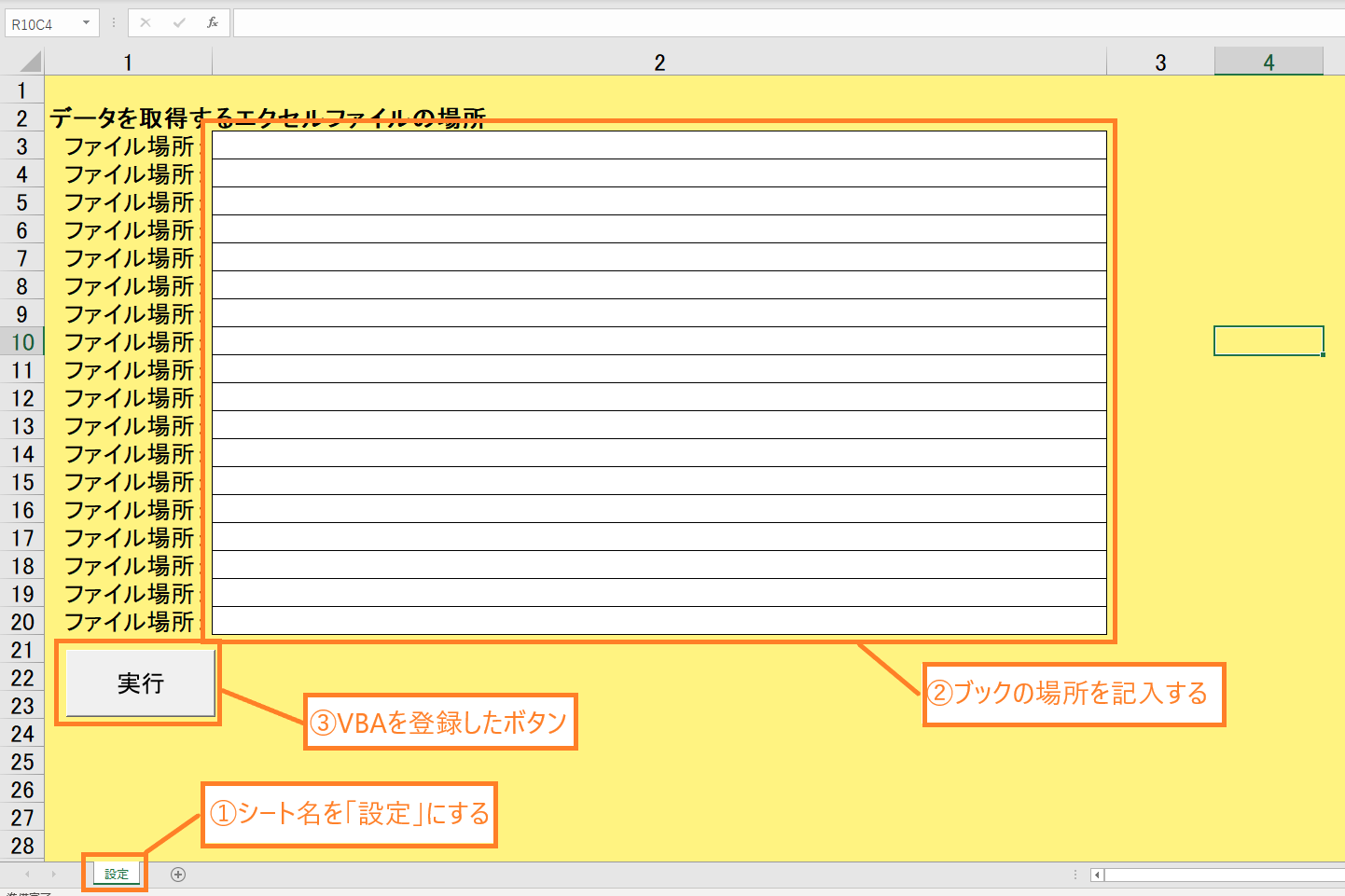
Task: Click the file path input cell in row 9
Action: [x=659, y=313]
